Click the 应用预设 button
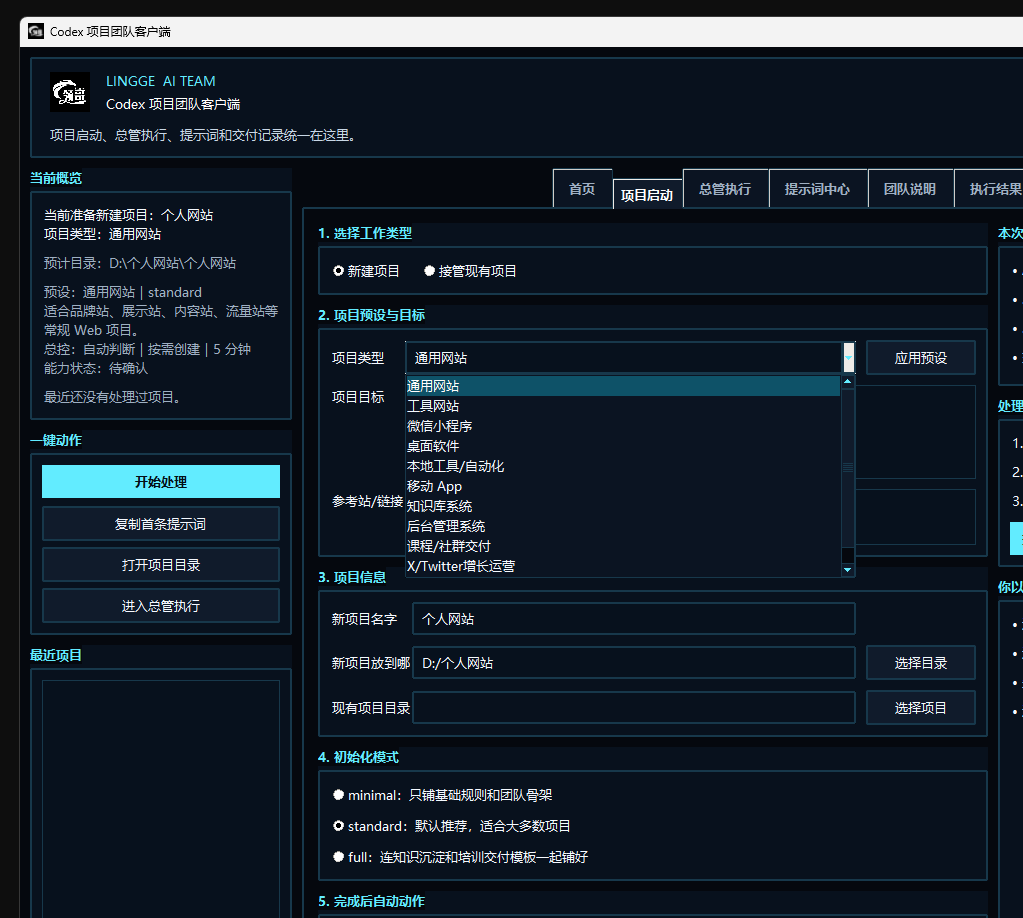 pyautogui.click(x=921, y=358)
